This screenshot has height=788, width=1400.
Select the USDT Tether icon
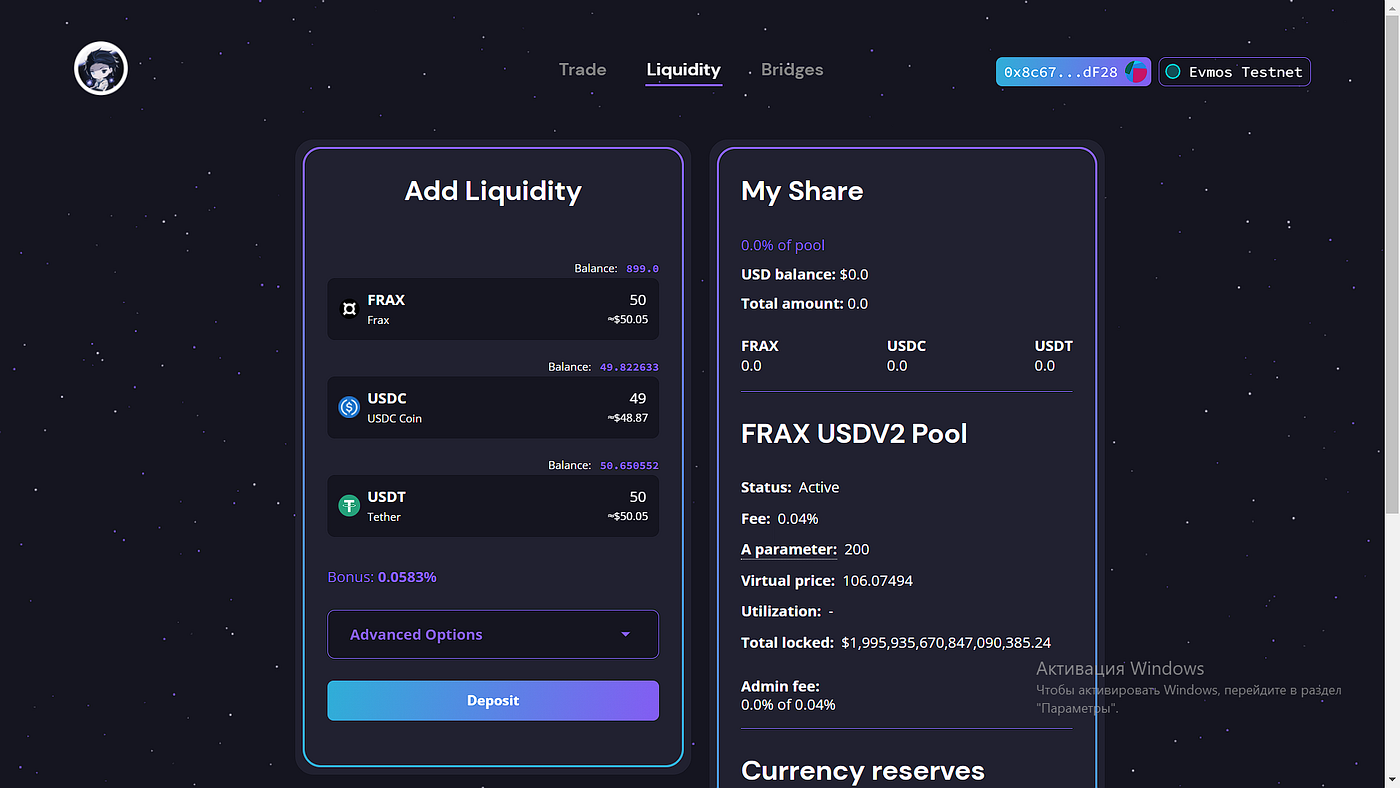pos(349,506)
